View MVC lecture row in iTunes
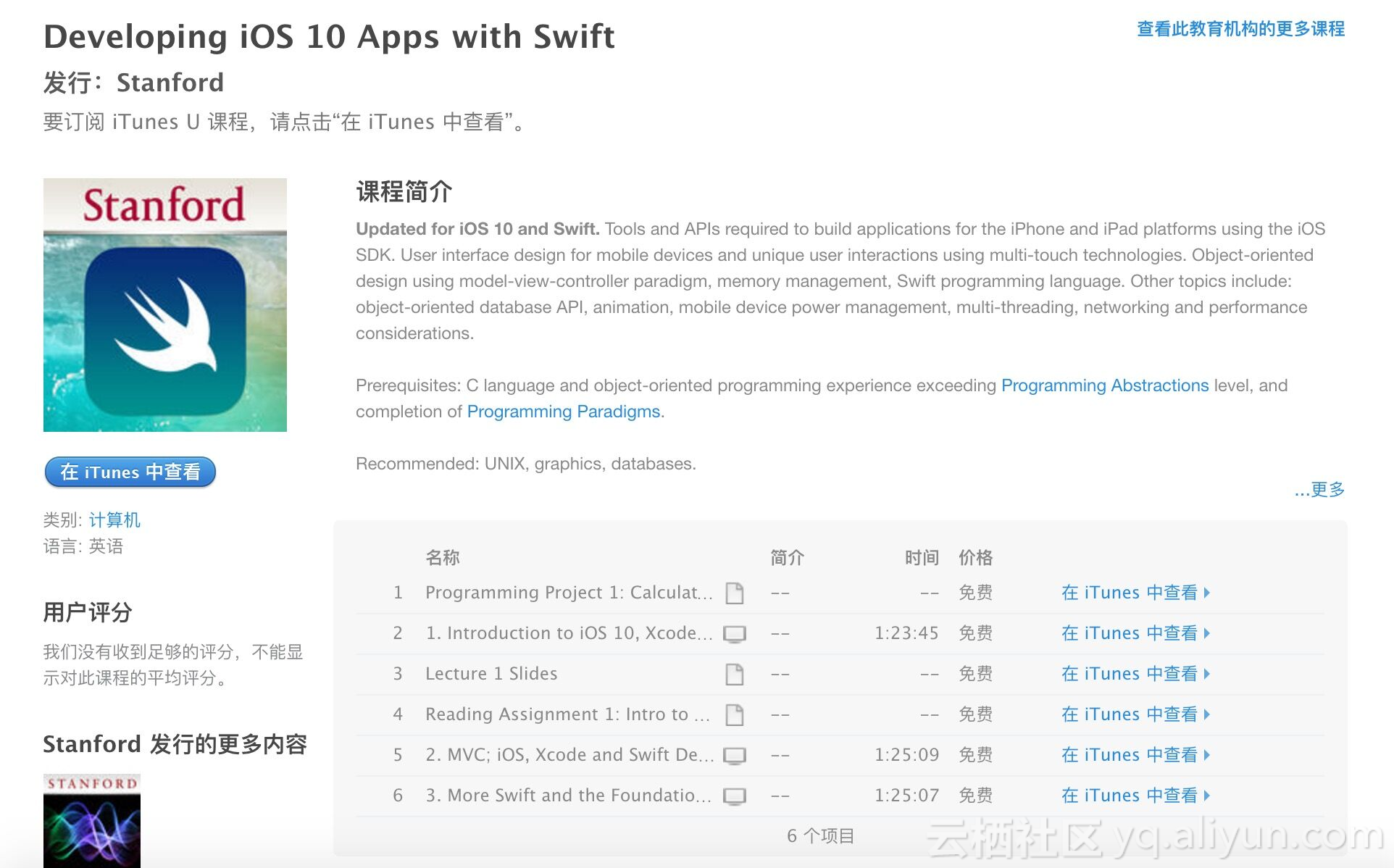Viewport: 1394px width, 868px height. [x=1135, y=755]
